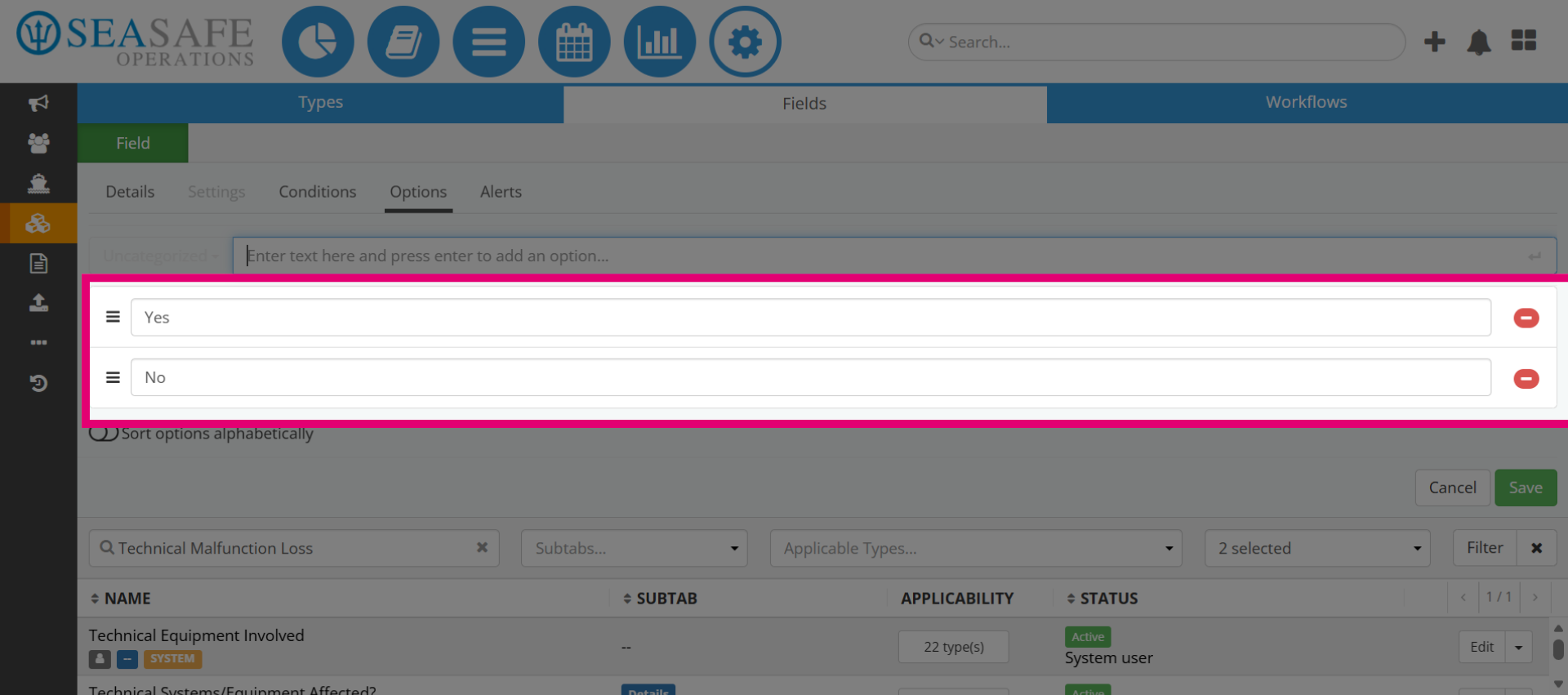Remove the No option

click(x=1526, y=378)
